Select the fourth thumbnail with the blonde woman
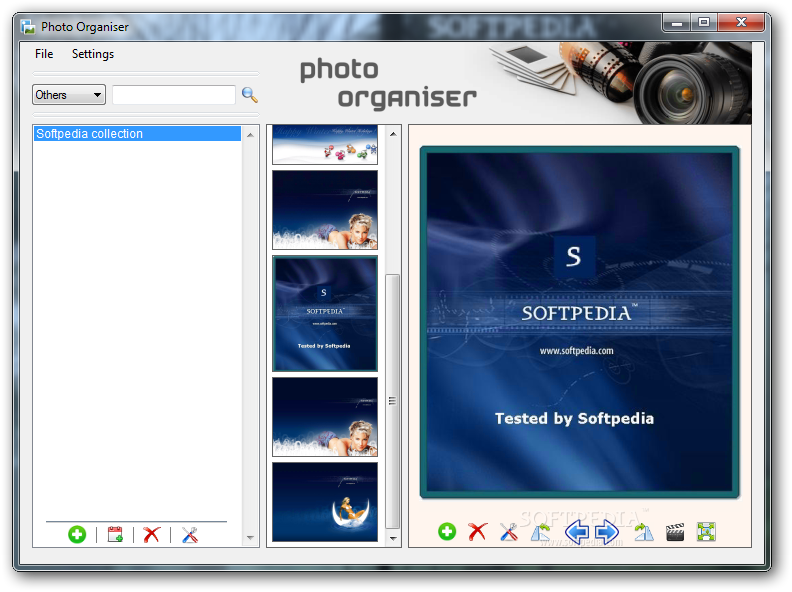 point(325,417)
